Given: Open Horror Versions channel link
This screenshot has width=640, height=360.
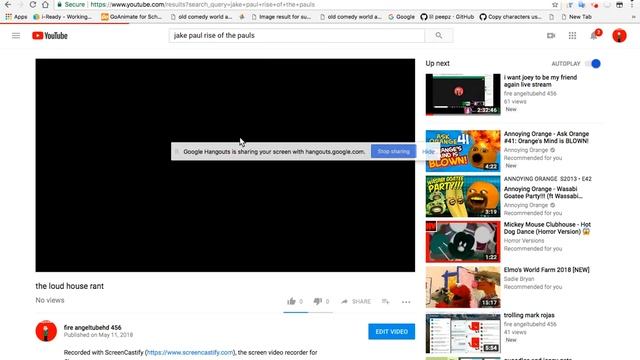Looking at the screenshot, I should coord(524,240).
